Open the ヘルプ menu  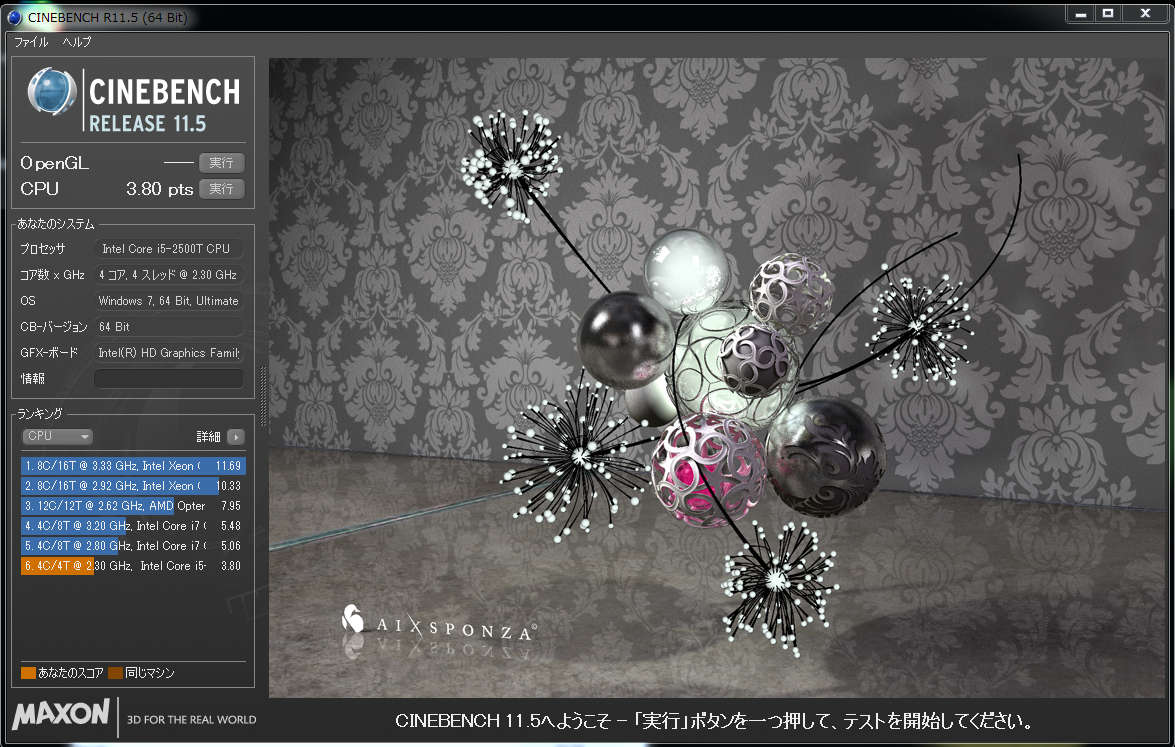[x=77, y=42]
